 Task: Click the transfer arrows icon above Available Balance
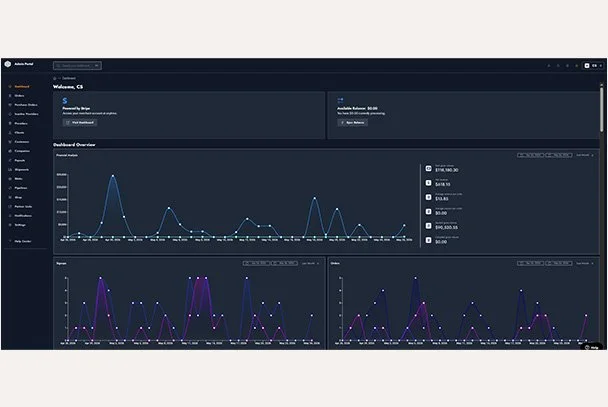coord(340,100)
